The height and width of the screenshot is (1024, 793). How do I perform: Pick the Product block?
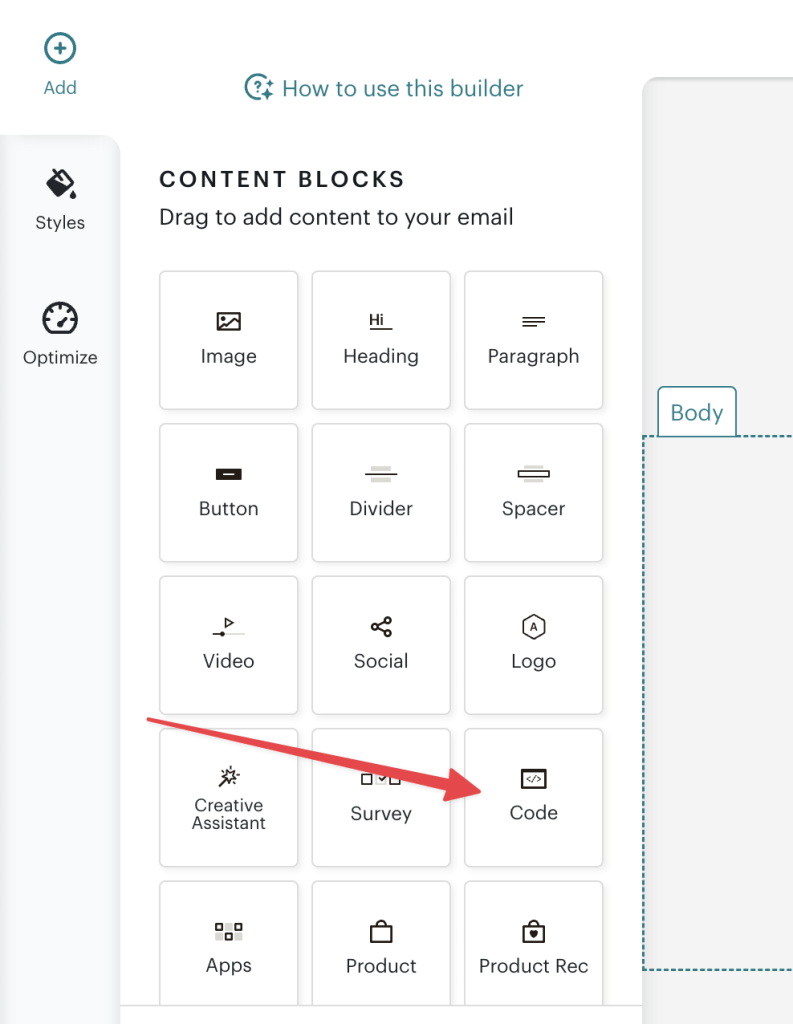381,945
